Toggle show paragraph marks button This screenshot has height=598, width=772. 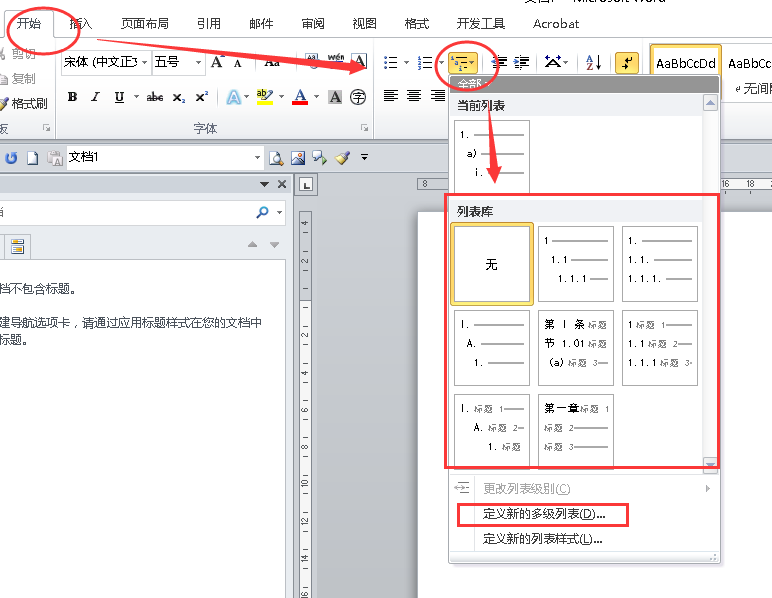(627, 63)
